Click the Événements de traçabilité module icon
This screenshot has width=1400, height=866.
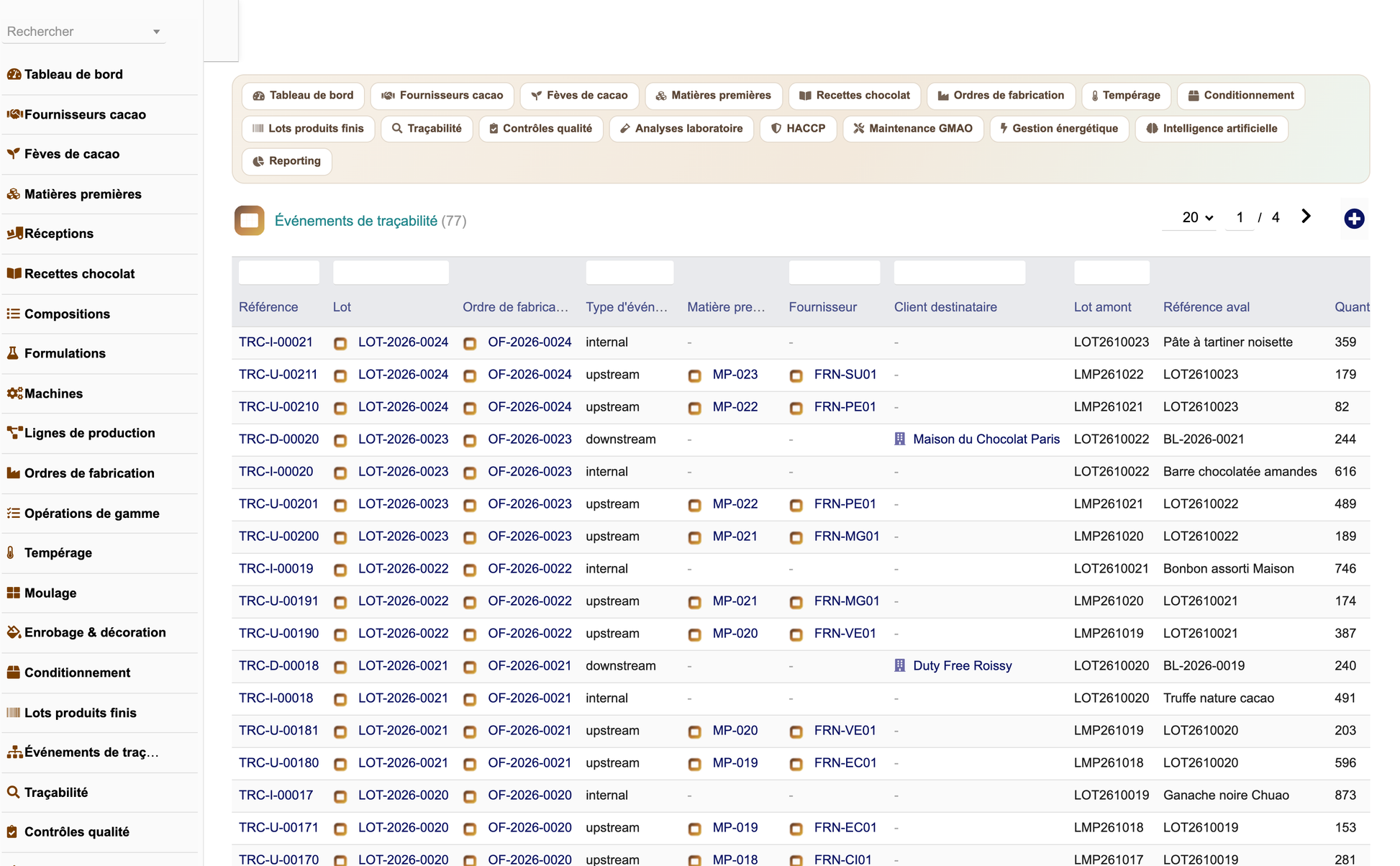tap(249, 221)
